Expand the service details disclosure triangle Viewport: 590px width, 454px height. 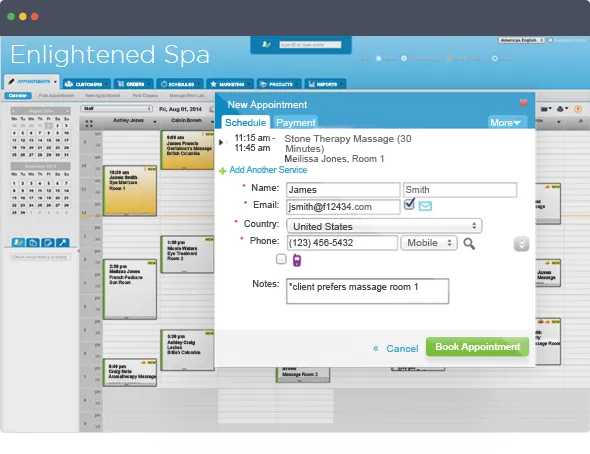coord(221,143)
